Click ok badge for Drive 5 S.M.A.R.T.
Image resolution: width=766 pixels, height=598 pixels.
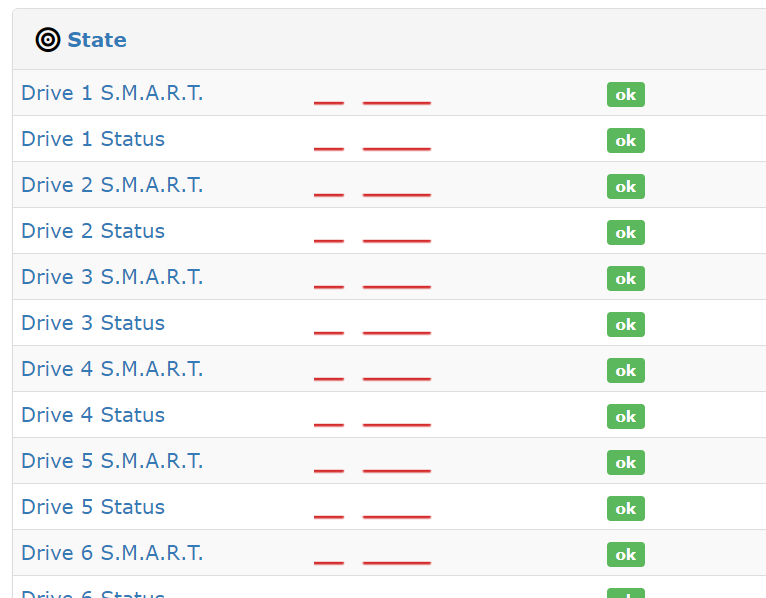(626, 462)
